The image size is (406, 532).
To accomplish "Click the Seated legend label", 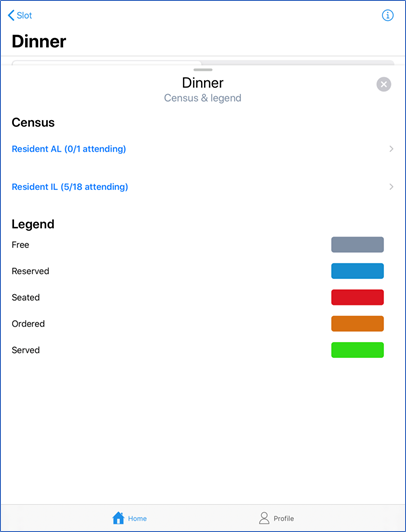I will point(25,298).
